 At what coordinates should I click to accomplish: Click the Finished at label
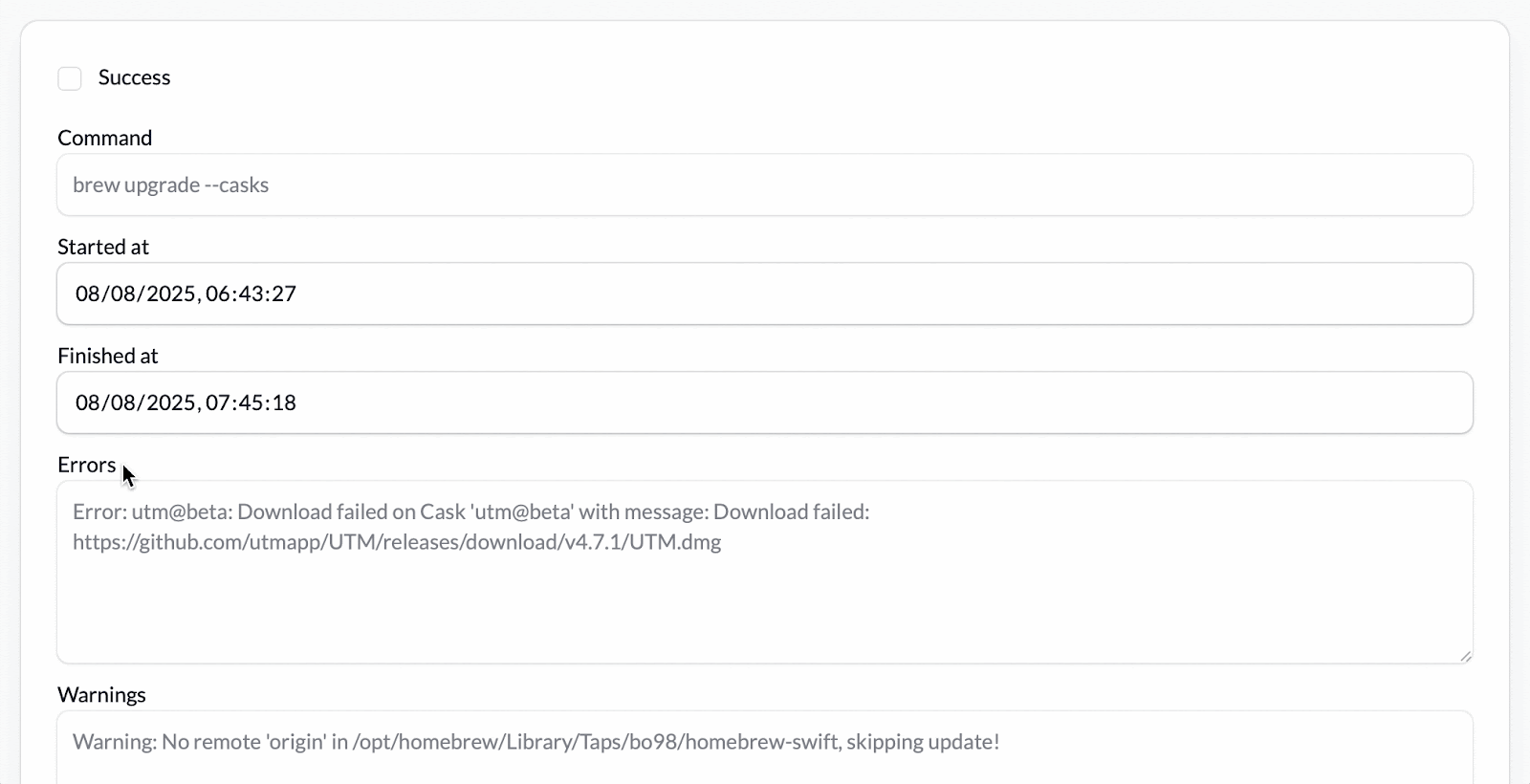point(107,356)
